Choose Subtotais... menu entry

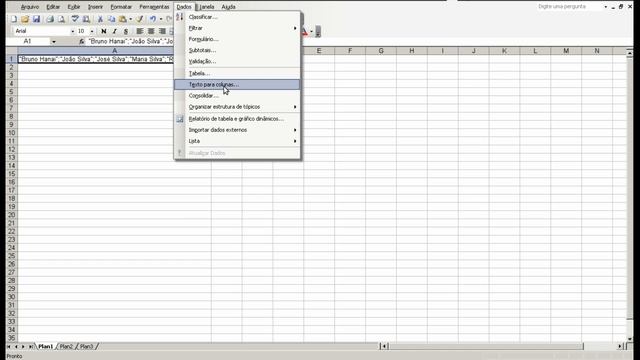pyautogui.click(x=237, y=50)
